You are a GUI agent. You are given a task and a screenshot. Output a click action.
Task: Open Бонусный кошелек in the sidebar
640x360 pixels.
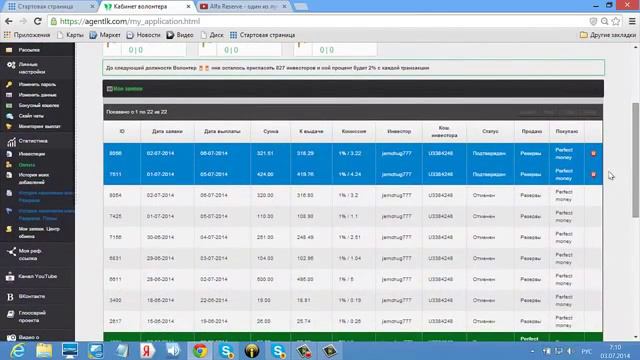pyautogui.click(x=38, y=105)
